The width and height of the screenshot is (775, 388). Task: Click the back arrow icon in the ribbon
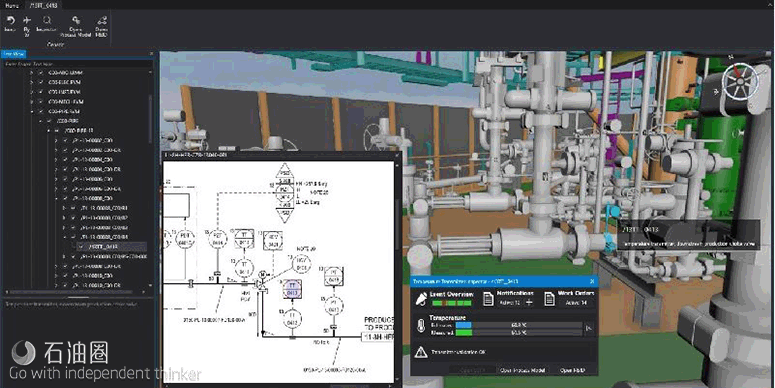coord(10,20)
